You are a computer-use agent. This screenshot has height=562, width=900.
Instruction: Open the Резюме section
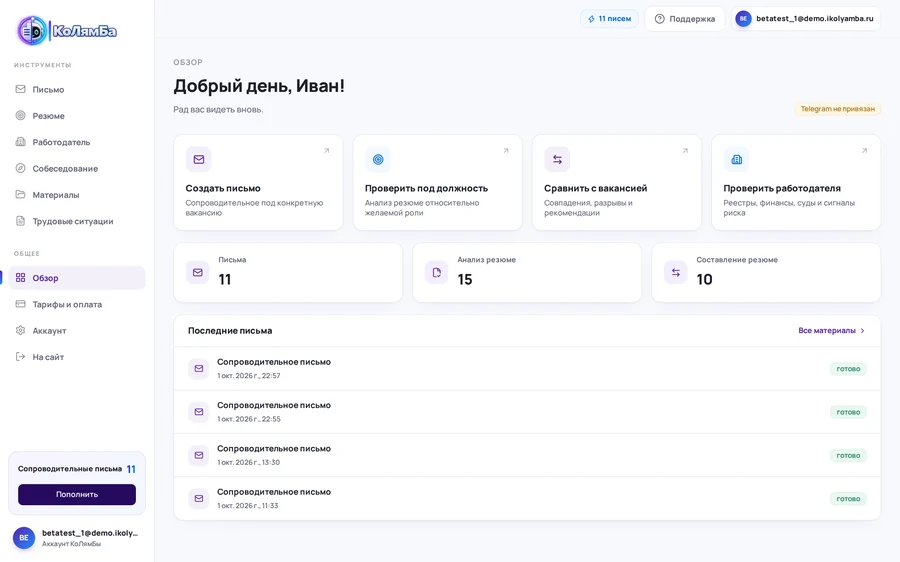point(77,115)
